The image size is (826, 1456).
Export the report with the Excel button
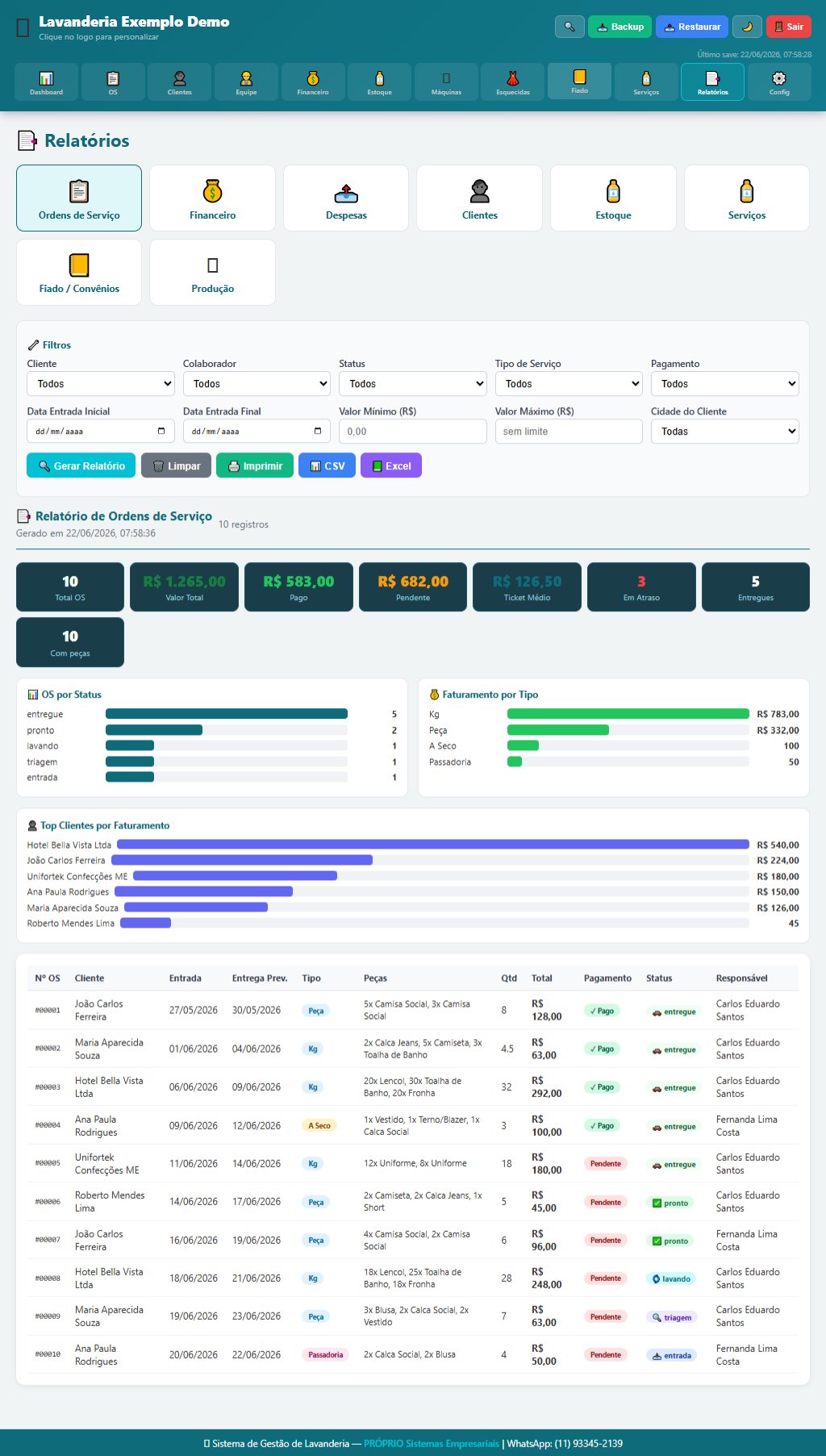(391, 465)
